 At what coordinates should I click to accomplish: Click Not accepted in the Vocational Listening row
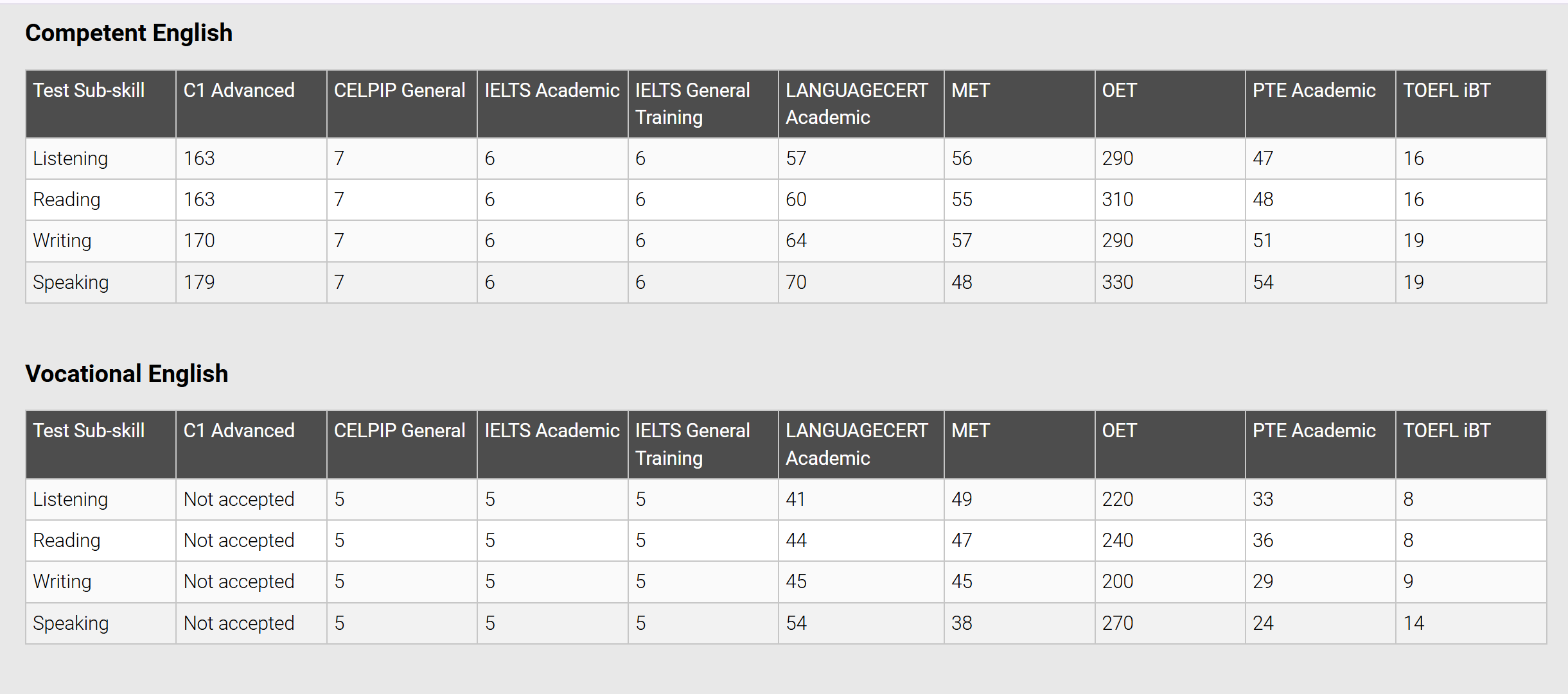[239, 499]
